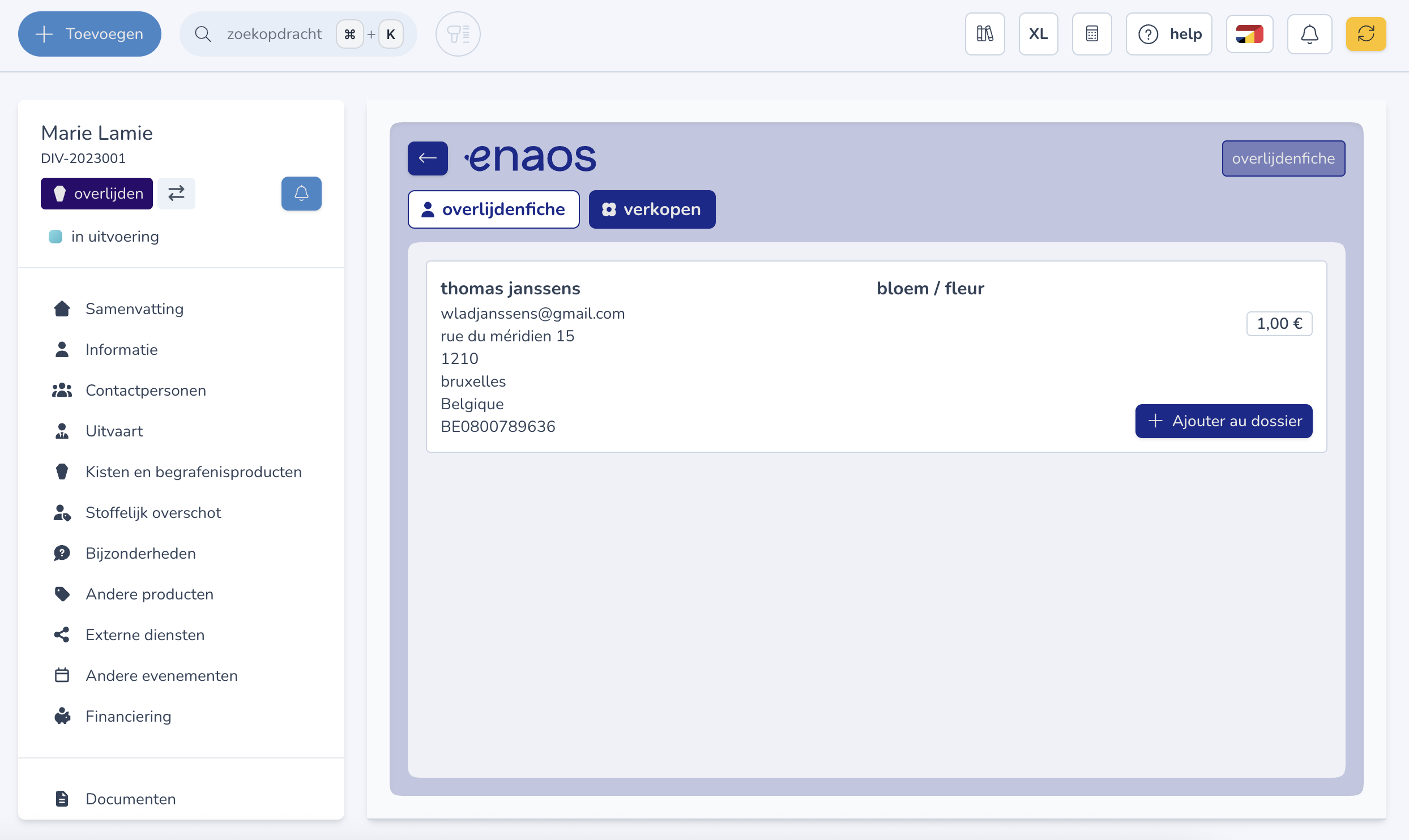Click Ajouter au dossier button
Image resolution: width=1409 pixels, height=840 pixels.
pyautogui.click(x=1223, y=421)
